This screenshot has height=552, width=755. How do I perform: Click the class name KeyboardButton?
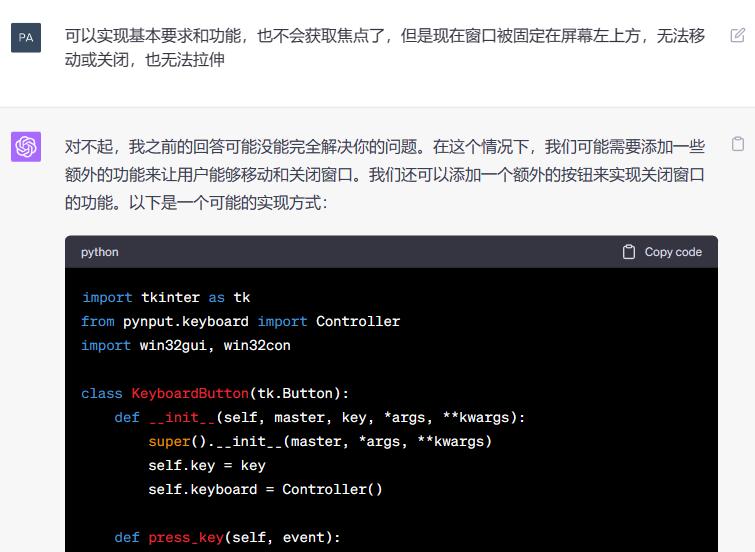point(190,394)
